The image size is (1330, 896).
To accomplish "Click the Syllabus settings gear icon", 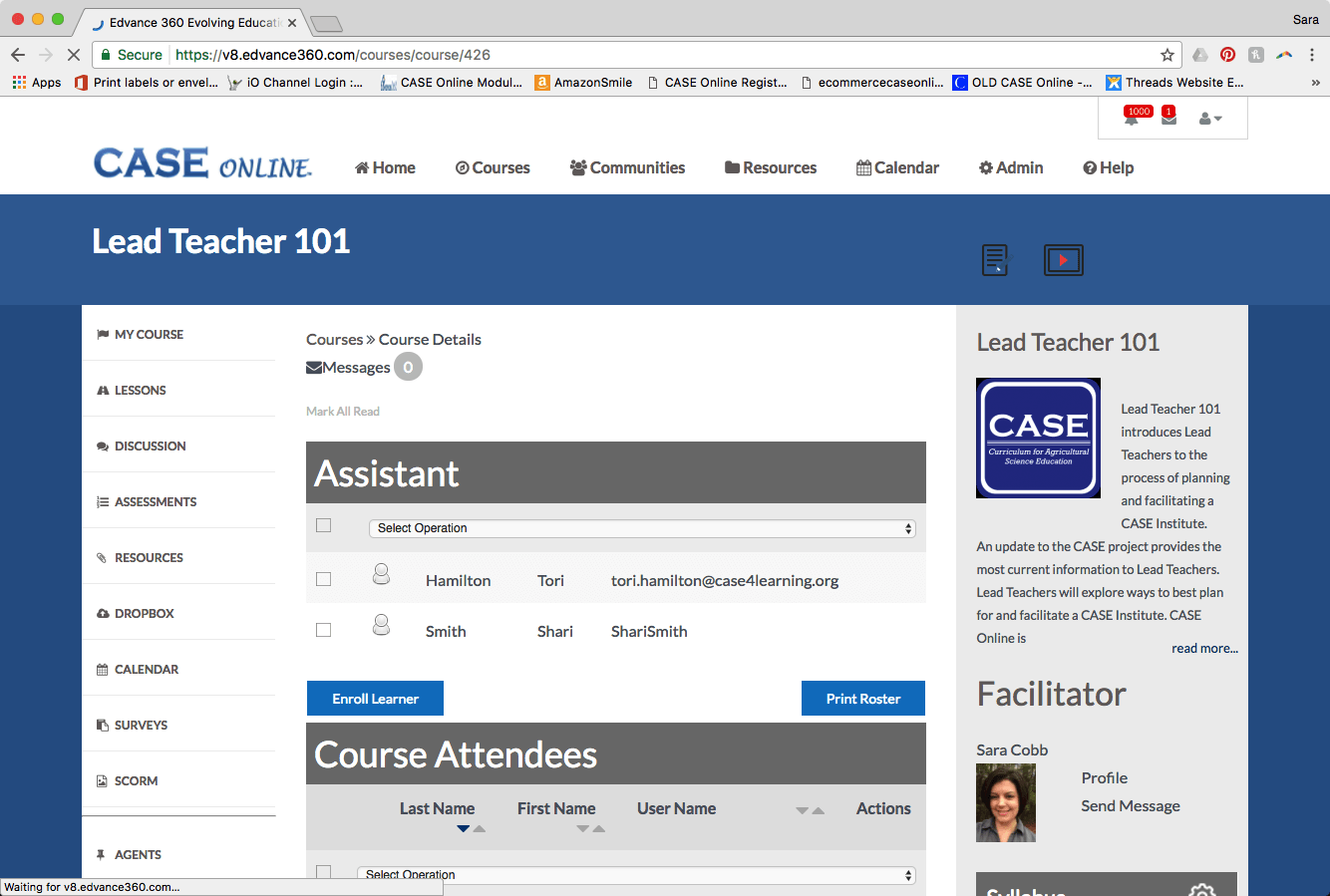I will [x=1202, y=889].
